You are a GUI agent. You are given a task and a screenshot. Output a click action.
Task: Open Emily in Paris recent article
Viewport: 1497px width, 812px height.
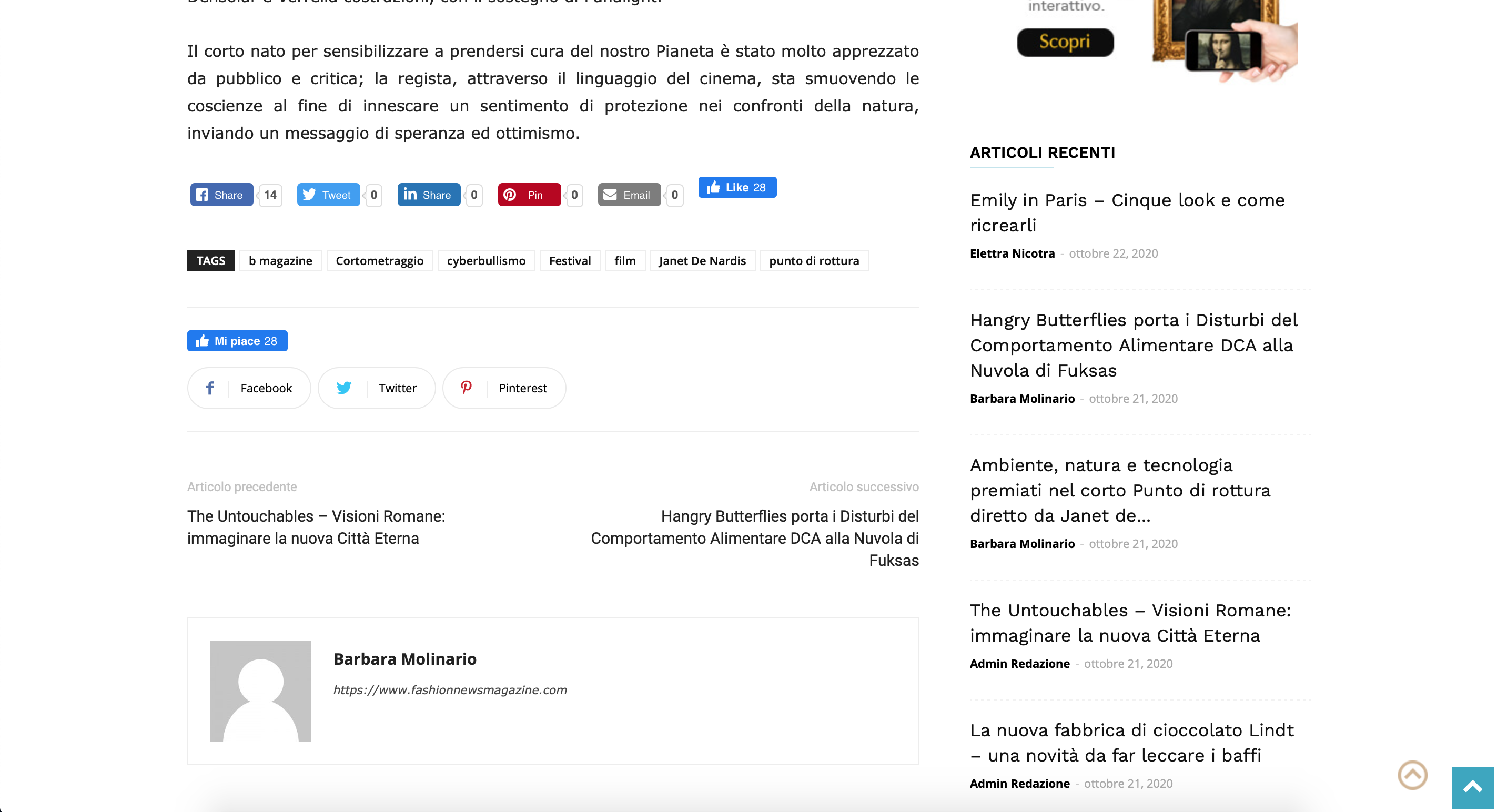pos(1127,212)
